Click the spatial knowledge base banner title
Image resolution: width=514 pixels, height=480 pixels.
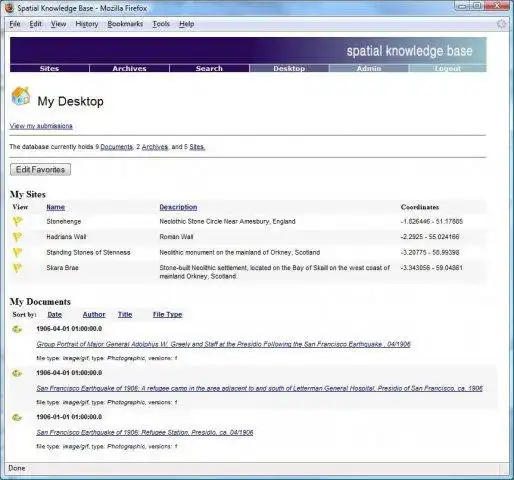(409, 51)
